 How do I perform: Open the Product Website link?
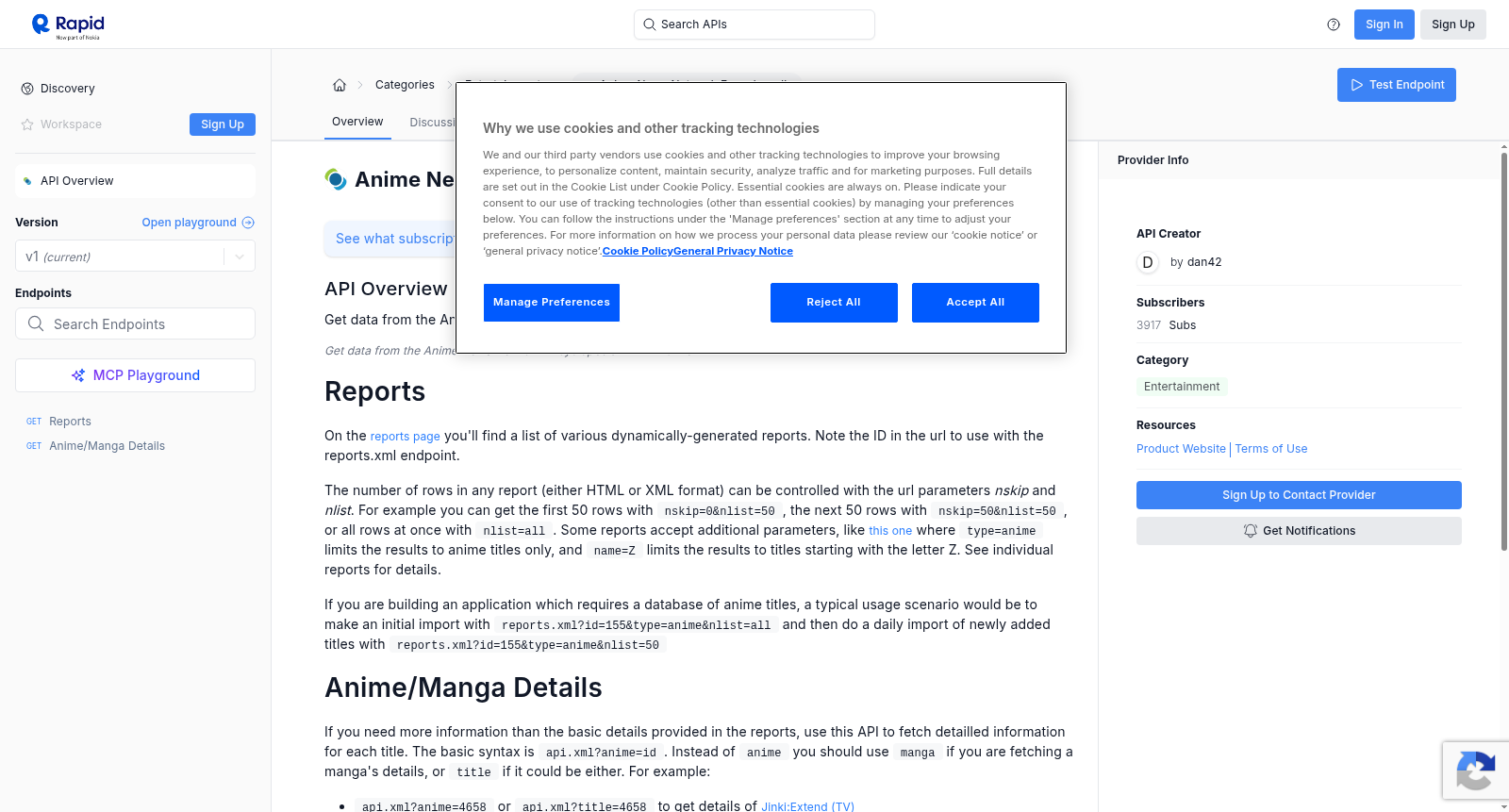tap(1181, 449)
